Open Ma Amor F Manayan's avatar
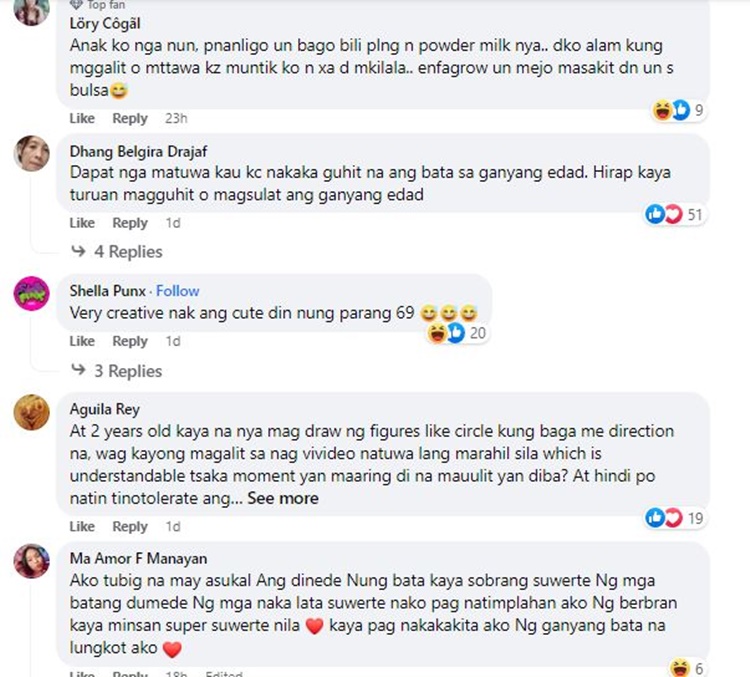The width and height of the screenshot is (750, 677). pyautogui.click(x=32, y=561)
